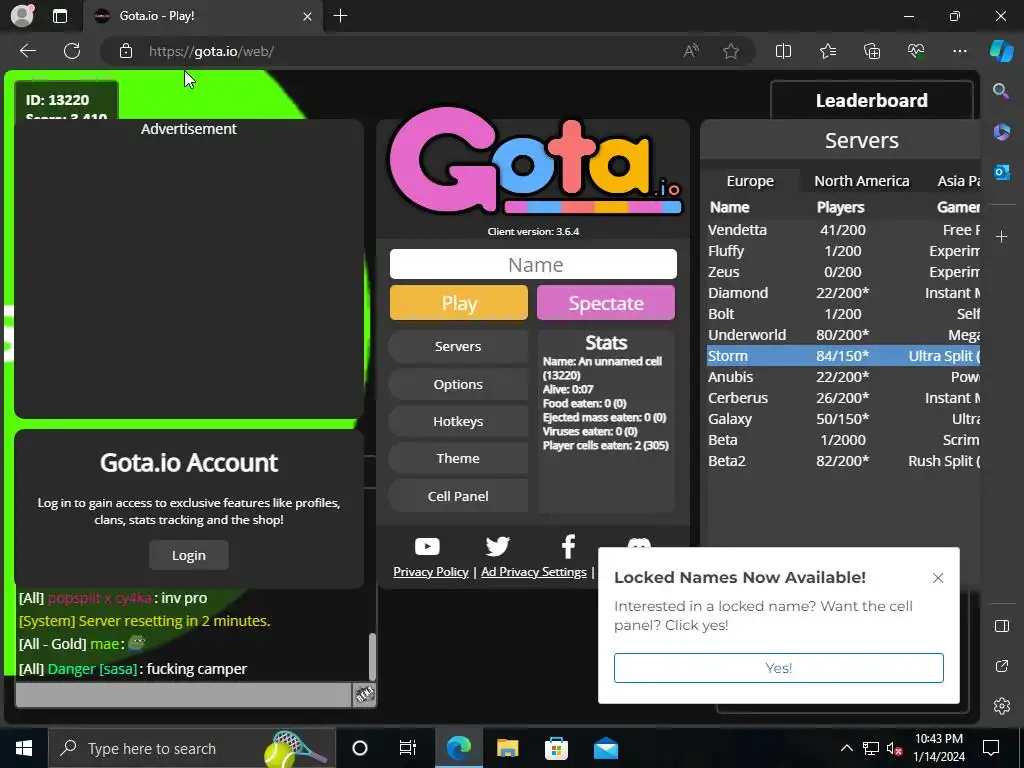Screen dimensions: 1024x768
Task: Toggle read aloud icon in address bar
Action: 691,51
